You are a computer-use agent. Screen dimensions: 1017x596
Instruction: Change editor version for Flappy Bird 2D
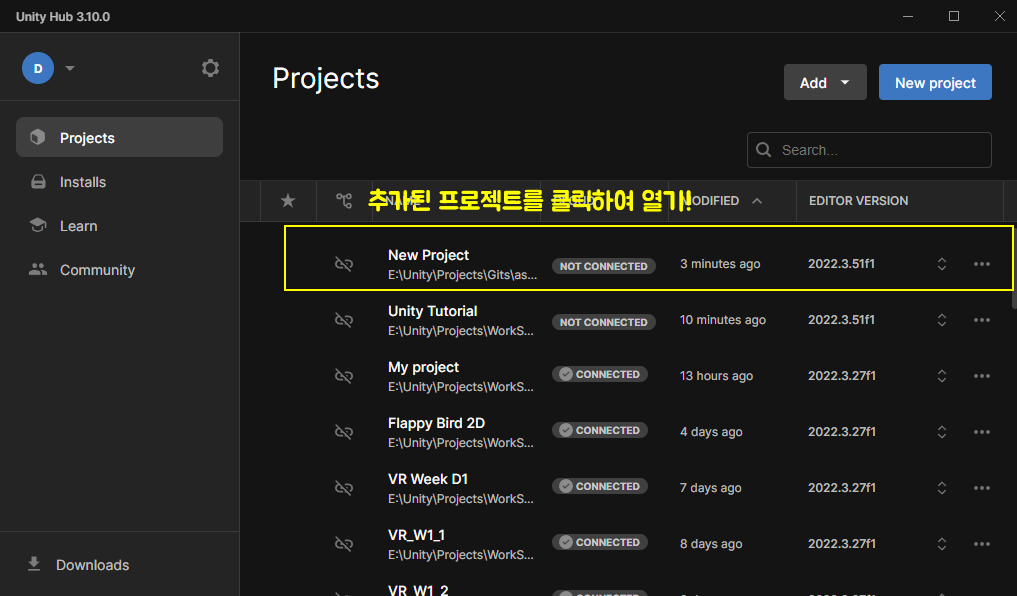[x=942, y=432]
